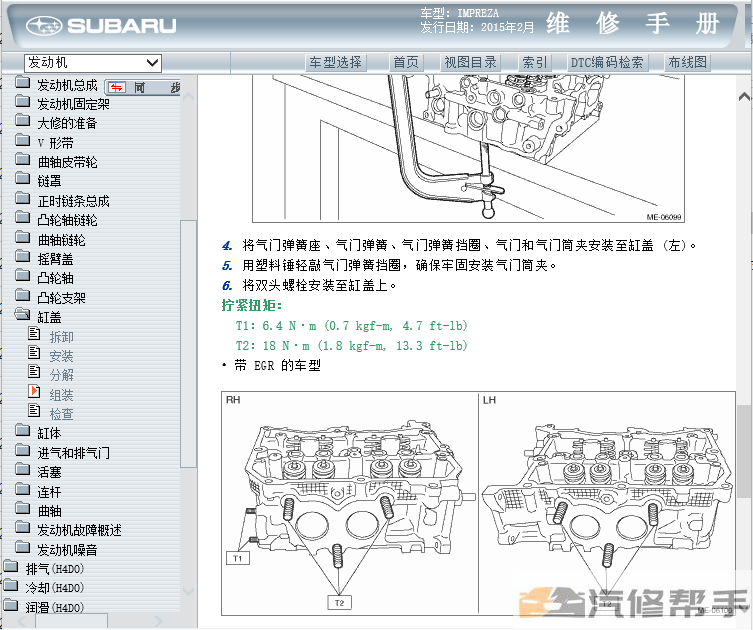This screenshot has height=630, width=753.
Task: Click document icon beside 检查
Action: tap(34, 410)
